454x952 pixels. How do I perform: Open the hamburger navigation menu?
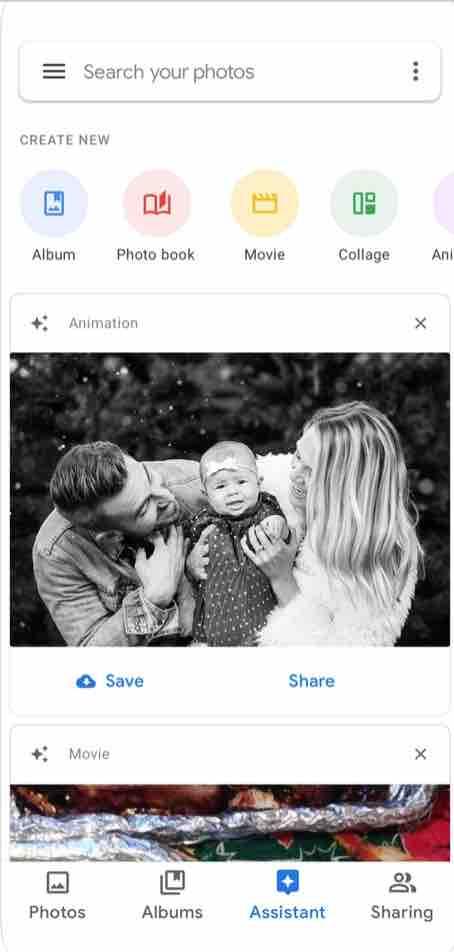click(x=53, y=72)
